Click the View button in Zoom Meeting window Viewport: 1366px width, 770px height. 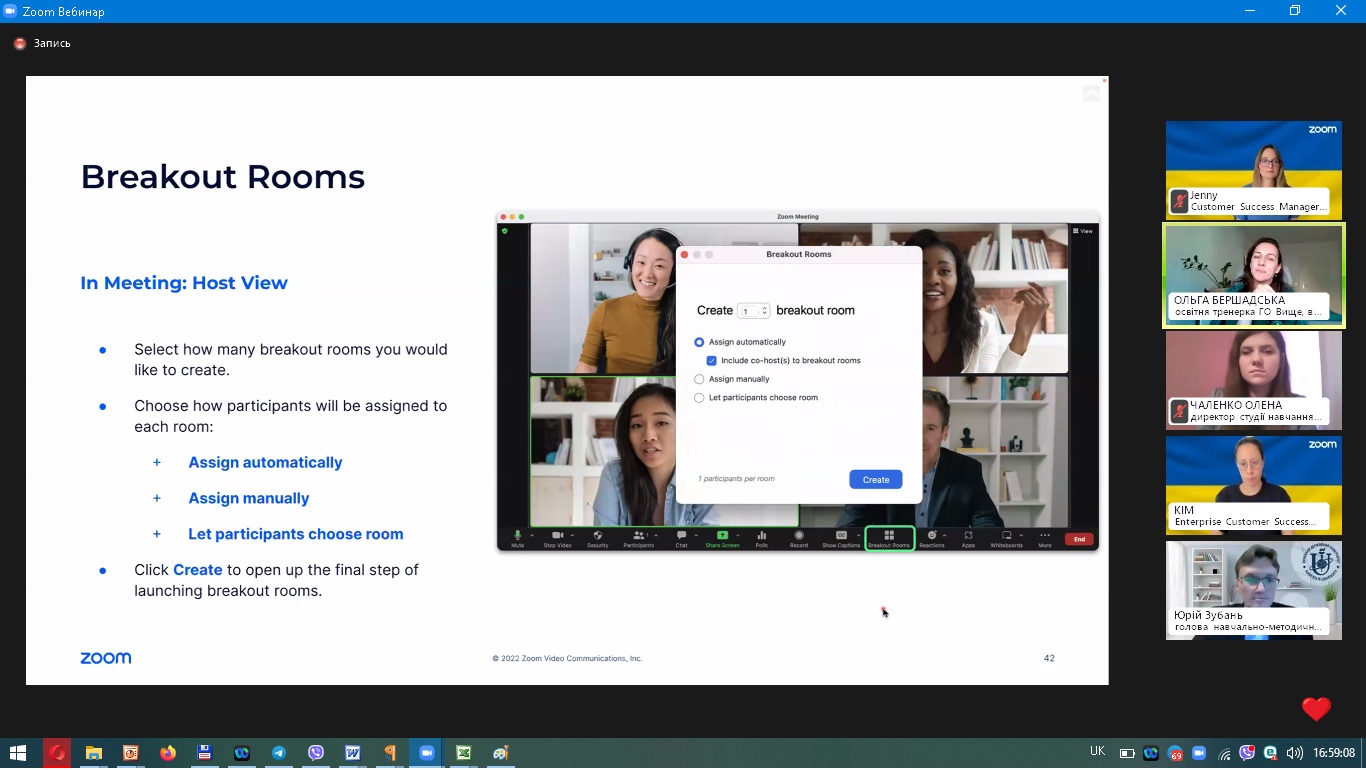1083,231
